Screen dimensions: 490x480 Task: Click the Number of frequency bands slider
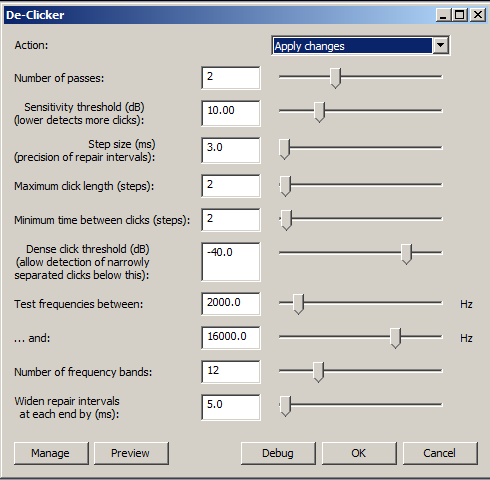(361, 371)
